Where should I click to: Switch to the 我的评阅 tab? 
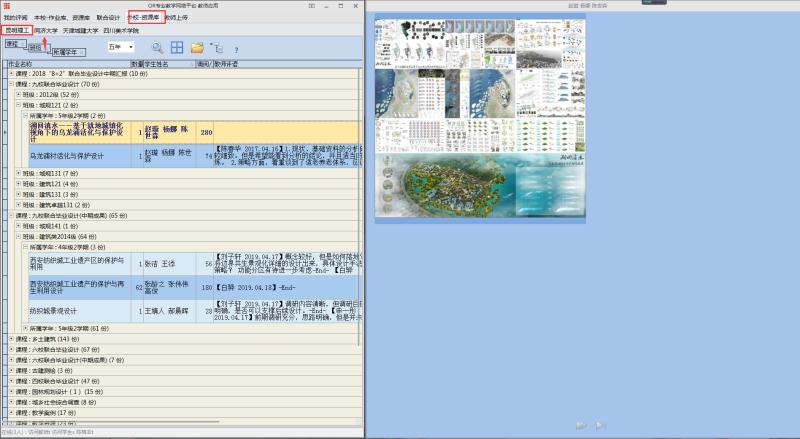15,18
